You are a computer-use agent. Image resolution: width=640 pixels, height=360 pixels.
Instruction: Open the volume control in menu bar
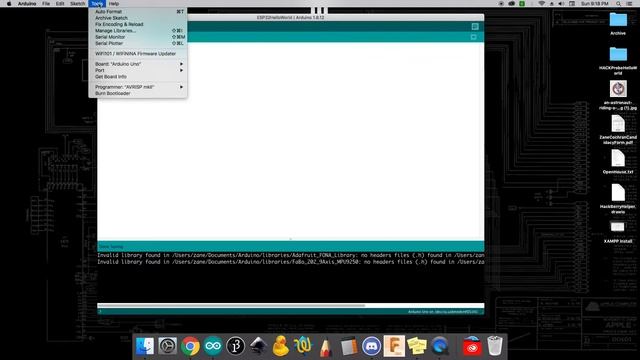tap(562, 4)
